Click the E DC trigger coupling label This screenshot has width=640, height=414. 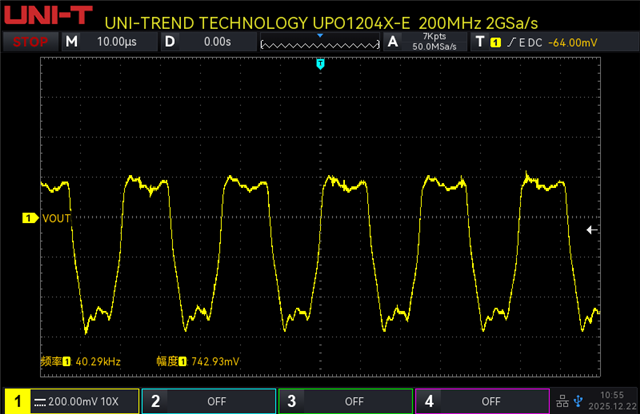pyautogui.click(x=531, y=42)
